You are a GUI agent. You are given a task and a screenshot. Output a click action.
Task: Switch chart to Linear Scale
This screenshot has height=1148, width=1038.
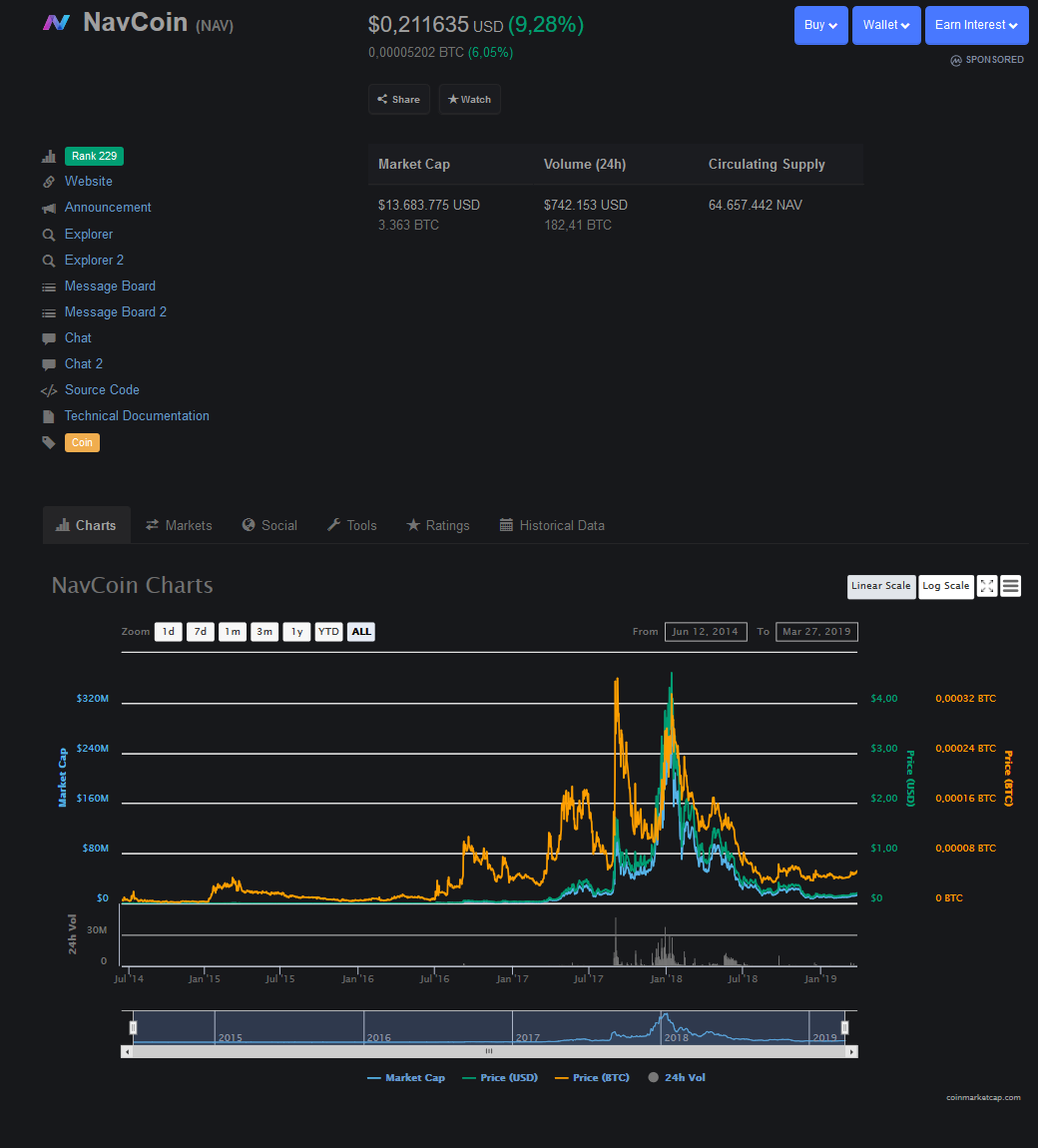(x=881, y=586)
